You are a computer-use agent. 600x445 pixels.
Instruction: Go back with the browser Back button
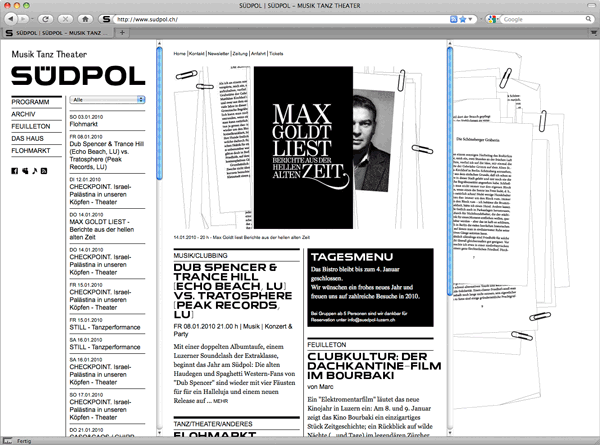tap(10, 19)
